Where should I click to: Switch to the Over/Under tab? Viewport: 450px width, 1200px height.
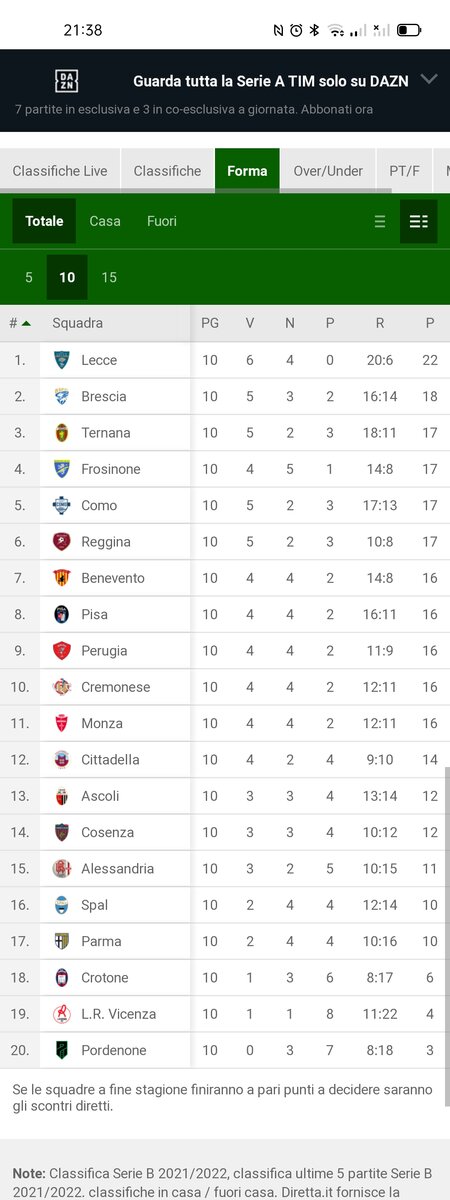pos(328,171)
